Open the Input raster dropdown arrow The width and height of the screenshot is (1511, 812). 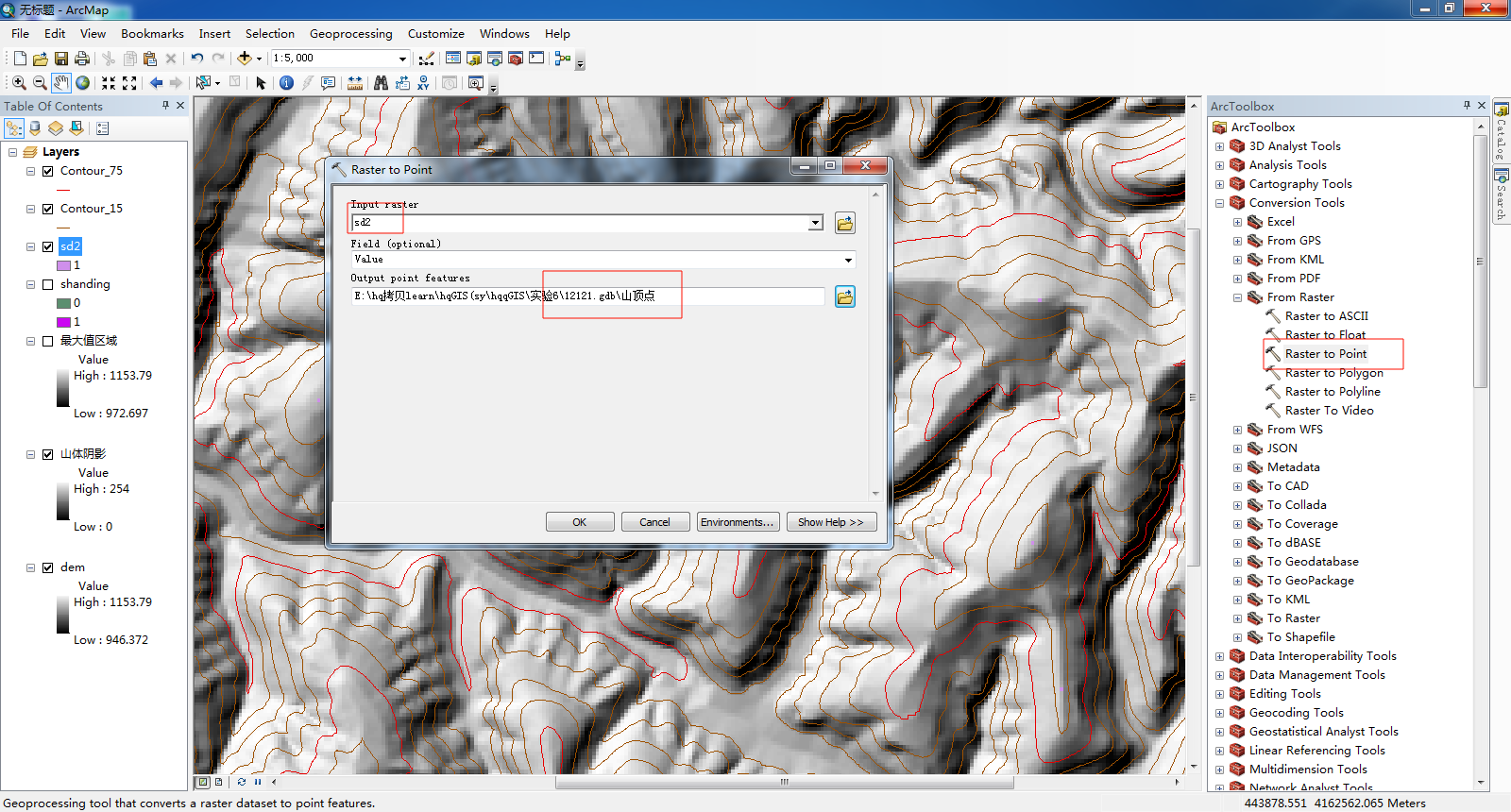[x=815, y=223]
